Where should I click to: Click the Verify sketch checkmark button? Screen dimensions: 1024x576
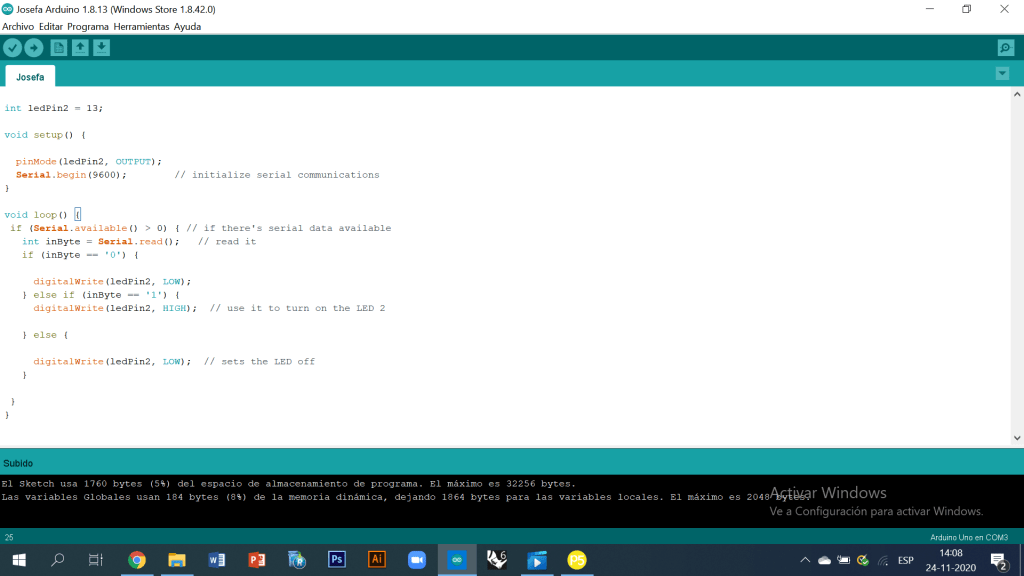pyautogui.click(x=12, y=48)
